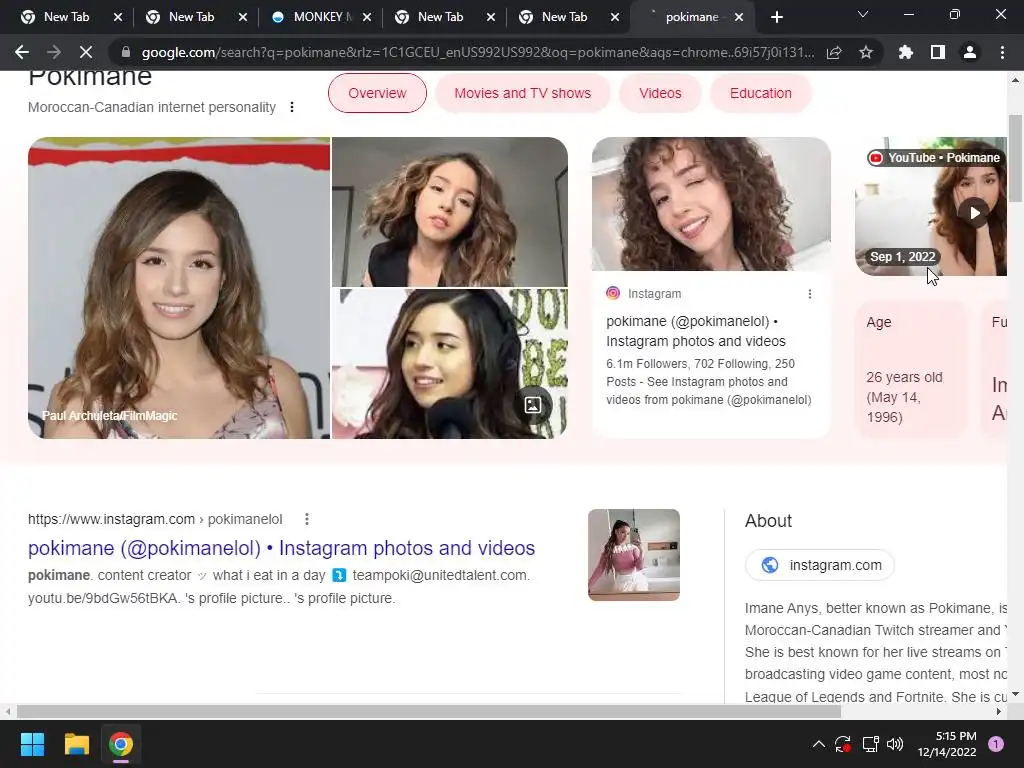
Task: Open the Instagram card three-dot menu
Action: click(810, 294)
